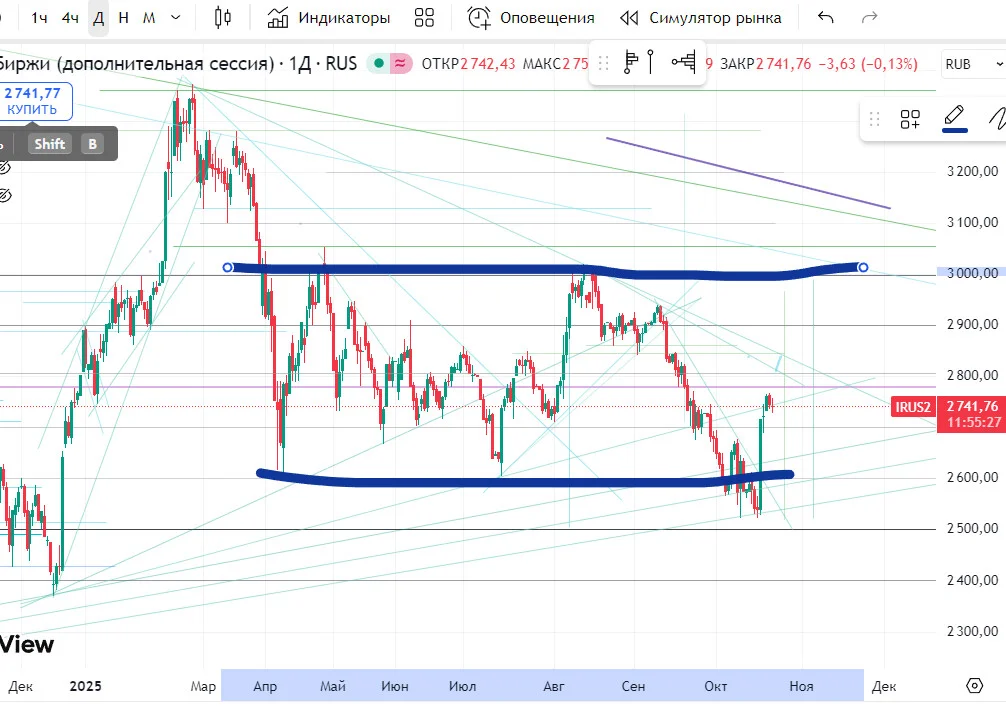Click the 2025 year label on time axis
The height and width of the screenshot is (711, 1006).
(85, 686)
